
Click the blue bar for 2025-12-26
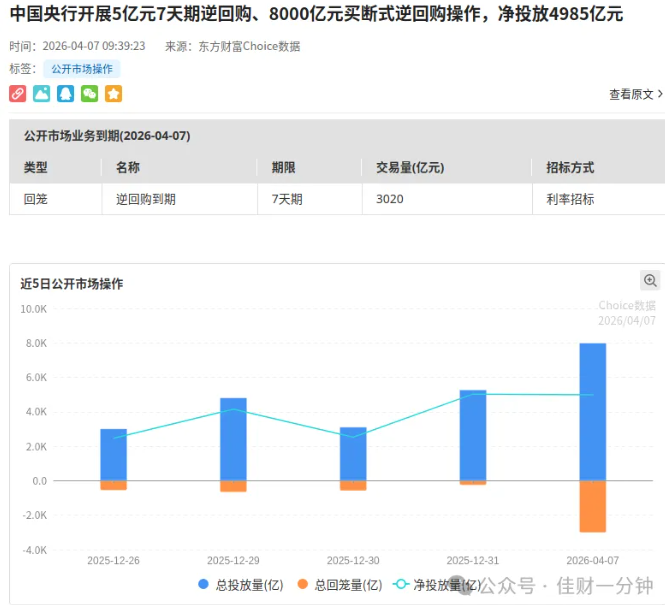click(113, 454)
